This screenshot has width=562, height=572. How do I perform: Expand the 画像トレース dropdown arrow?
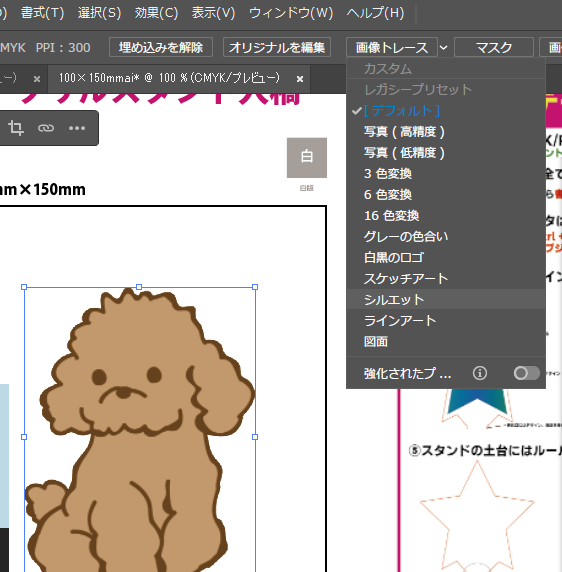coord(443,47)
